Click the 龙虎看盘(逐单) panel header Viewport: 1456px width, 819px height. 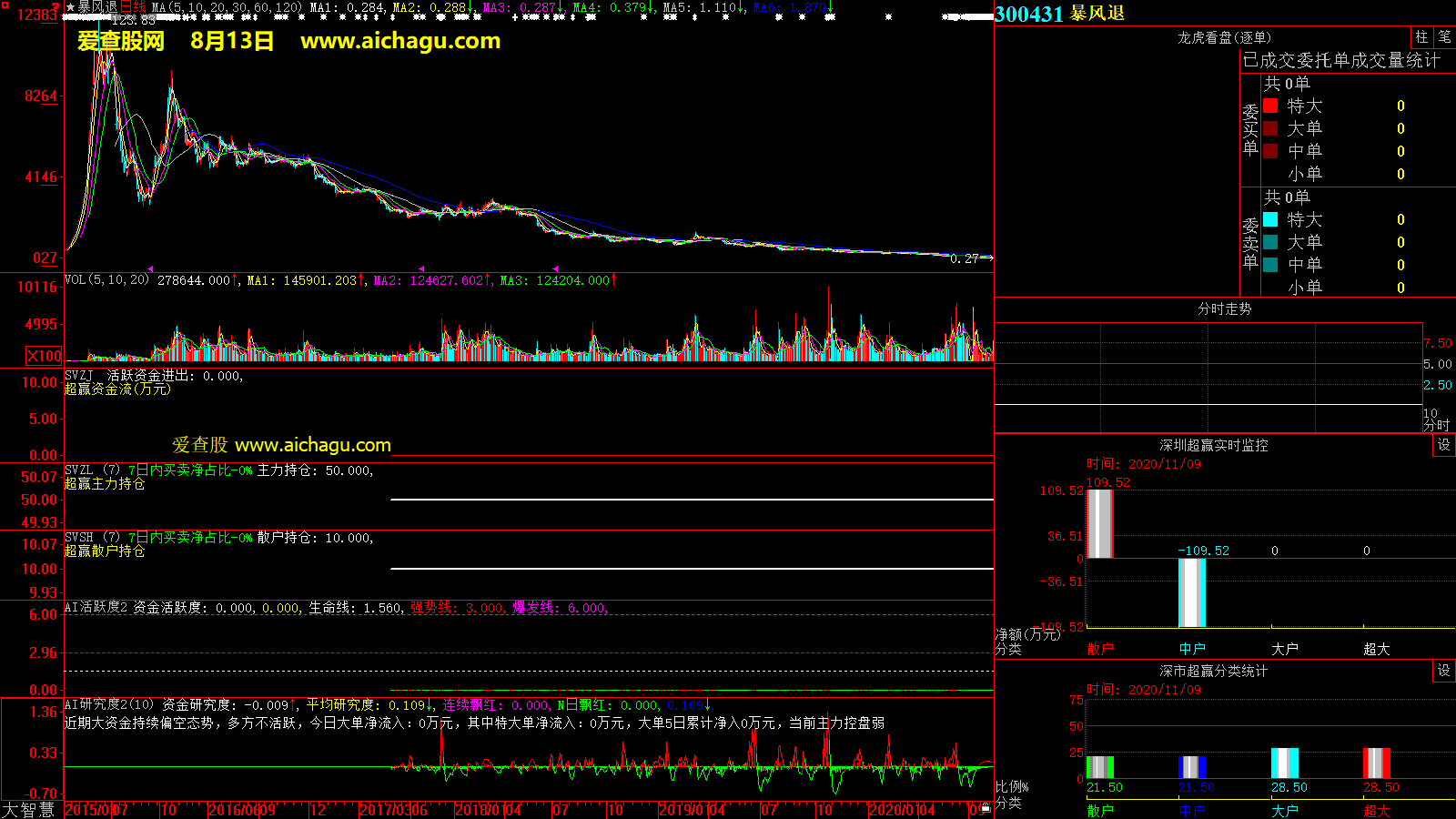click(1225, 37)
